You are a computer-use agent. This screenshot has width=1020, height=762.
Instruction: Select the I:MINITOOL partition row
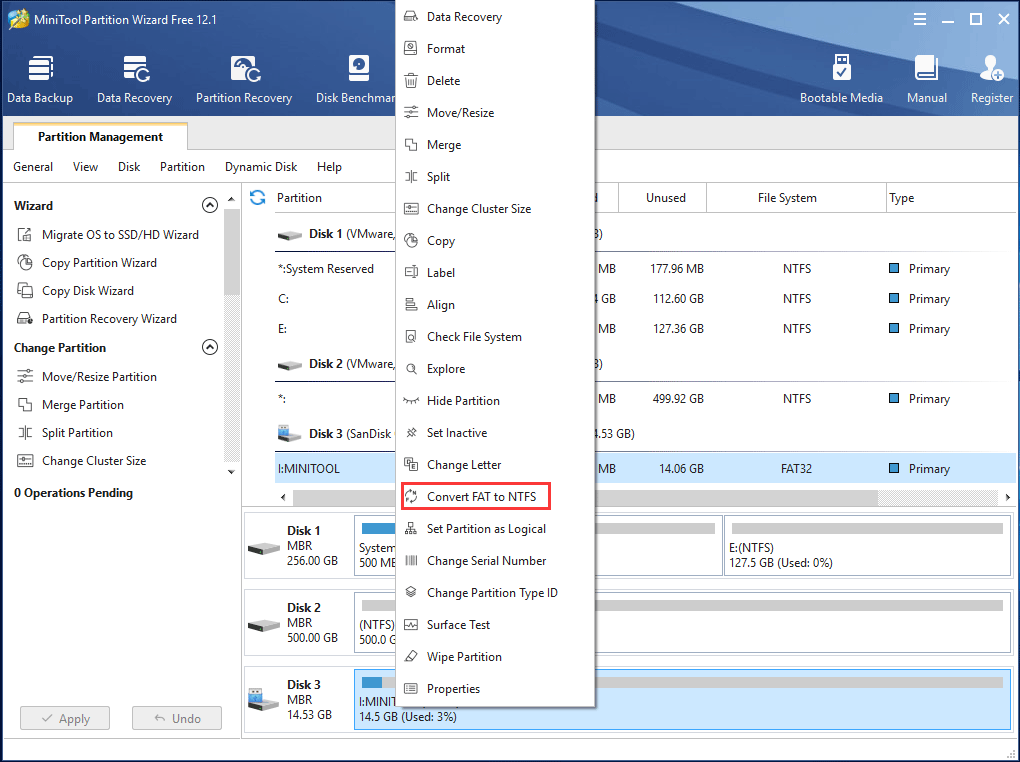point(645,468)
